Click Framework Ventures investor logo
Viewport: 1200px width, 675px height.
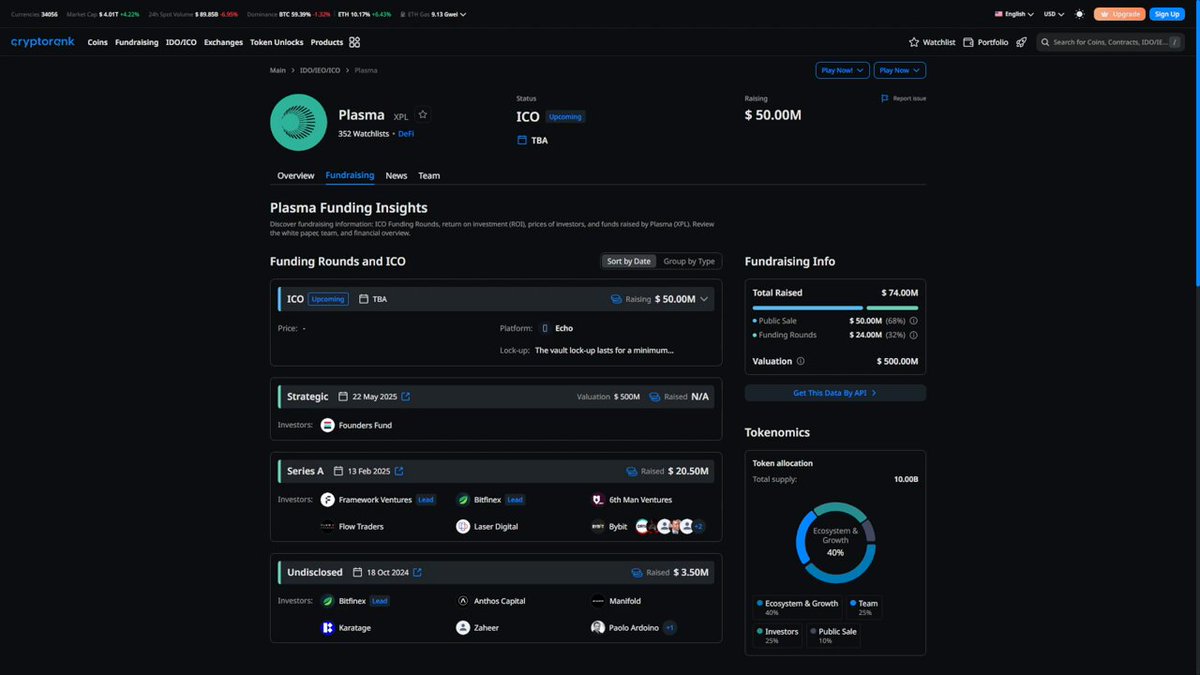pyautogui.click(x=327, y=499)
